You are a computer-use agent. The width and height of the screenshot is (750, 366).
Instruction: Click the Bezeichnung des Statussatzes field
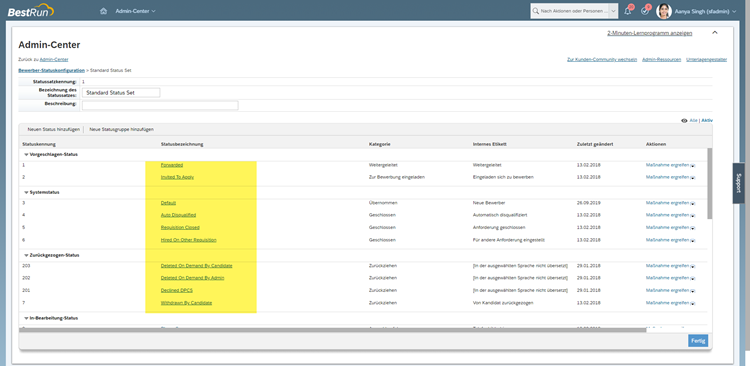tap(121, 93)
